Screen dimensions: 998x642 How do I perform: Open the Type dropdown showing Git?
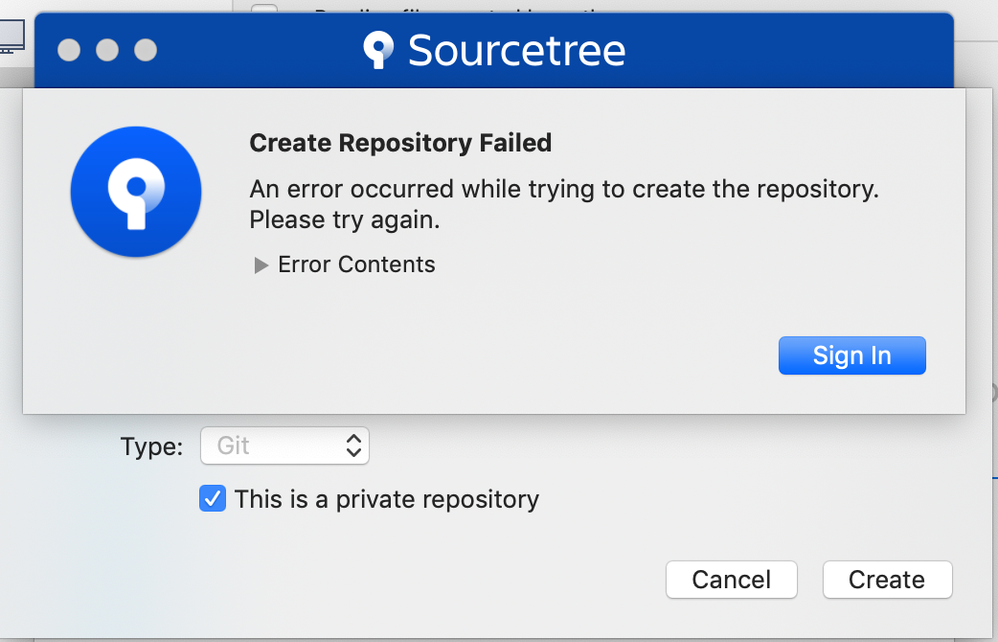click(x=285, y=445)
